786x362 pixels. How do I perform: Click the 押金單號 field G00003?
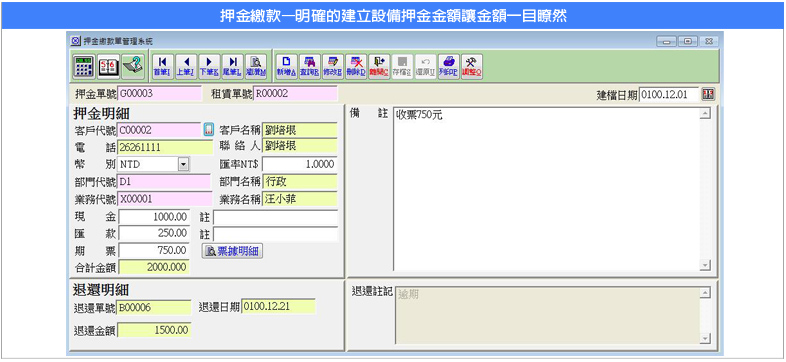(x=159, y=94)
